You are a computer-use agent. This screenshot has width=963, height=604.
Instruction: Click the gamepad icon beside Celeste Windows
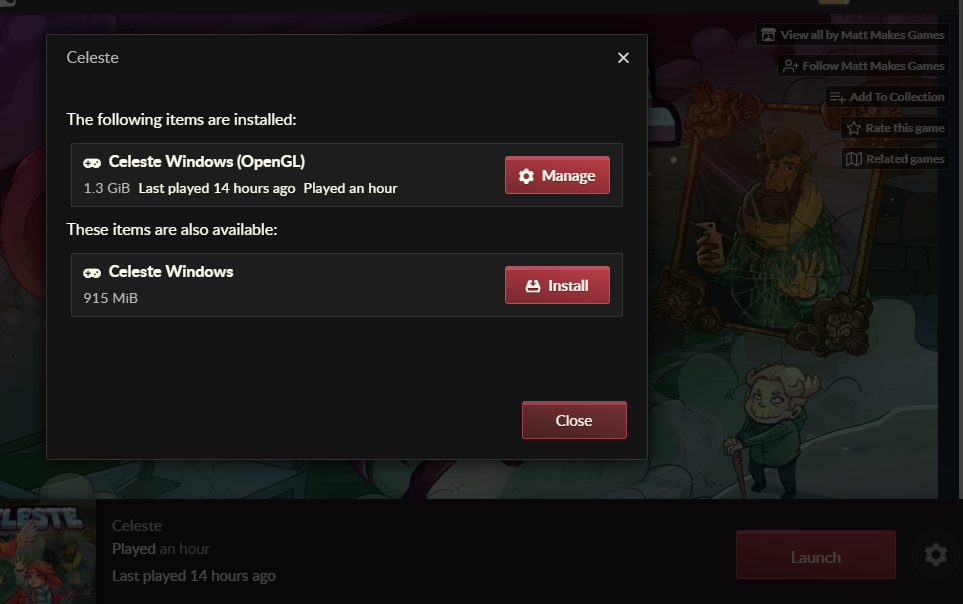[92, 273]
